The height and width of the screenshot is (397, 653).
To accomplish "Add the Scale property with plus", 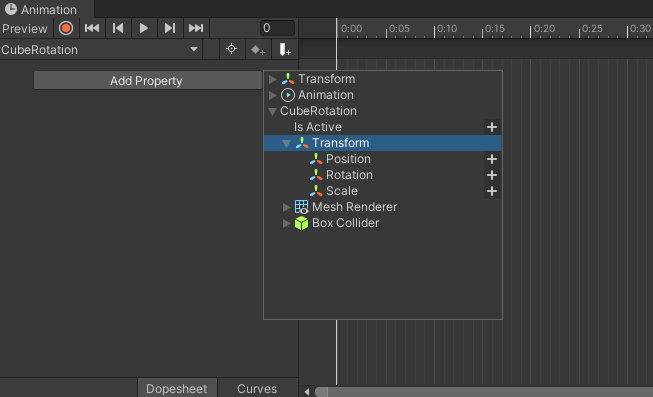I will [x=492, y=191].
